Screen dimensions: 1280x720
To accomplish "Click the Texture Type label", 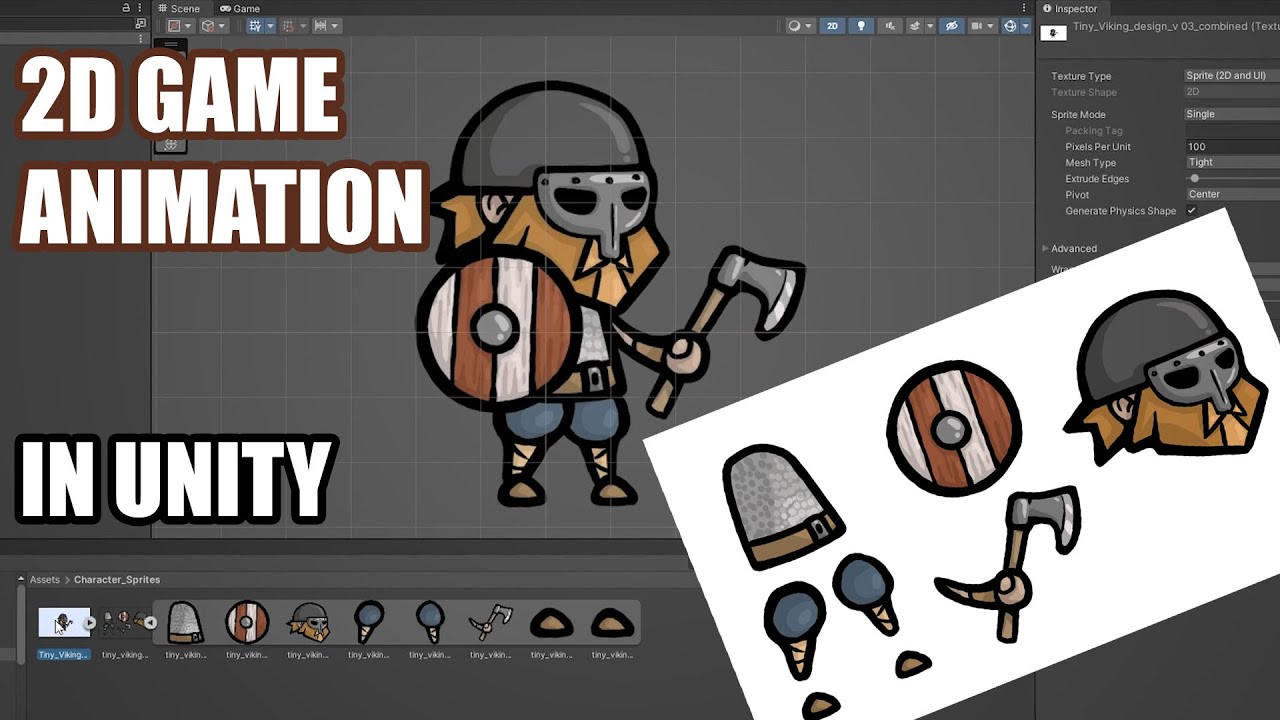I will point(1081,76).
